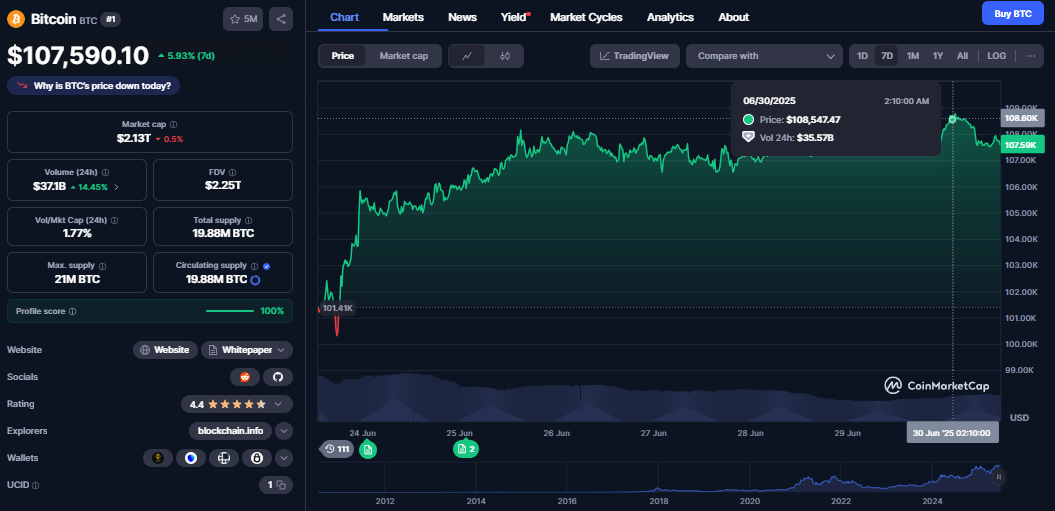1055x511 pixels.
Task: Open the third wallet icon
Action: click(224, 458)
